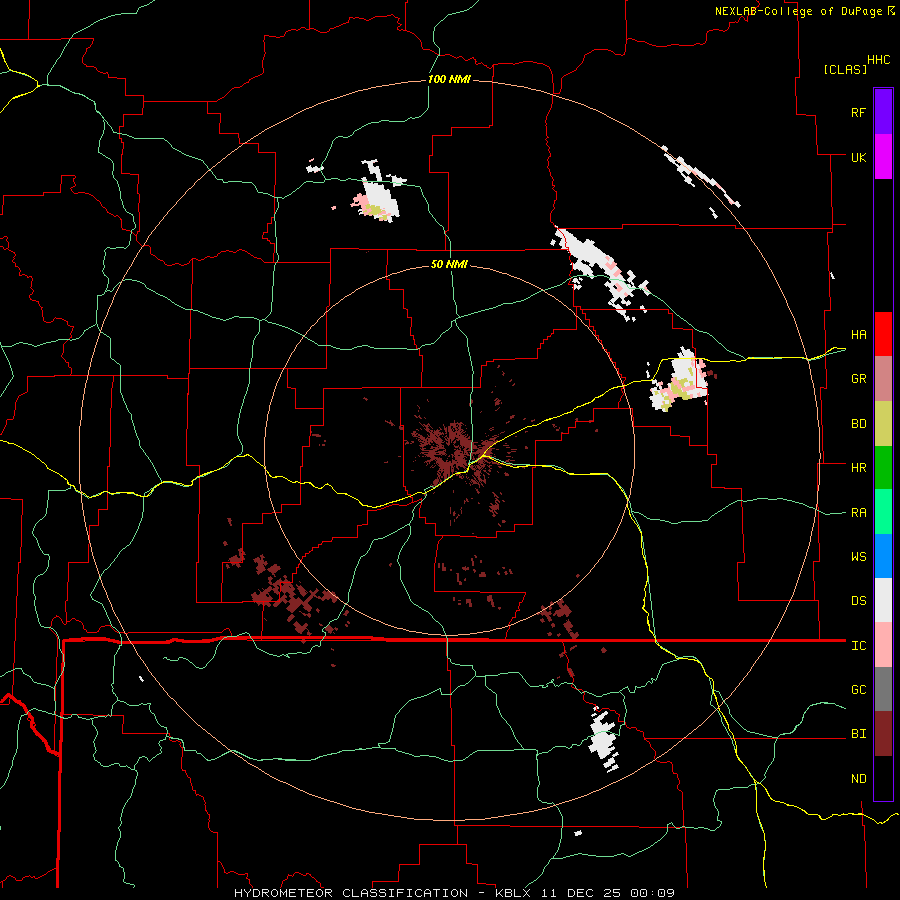900x900 pixels.
Task: Click the RF legend label
Action: (x=858, y=112)
